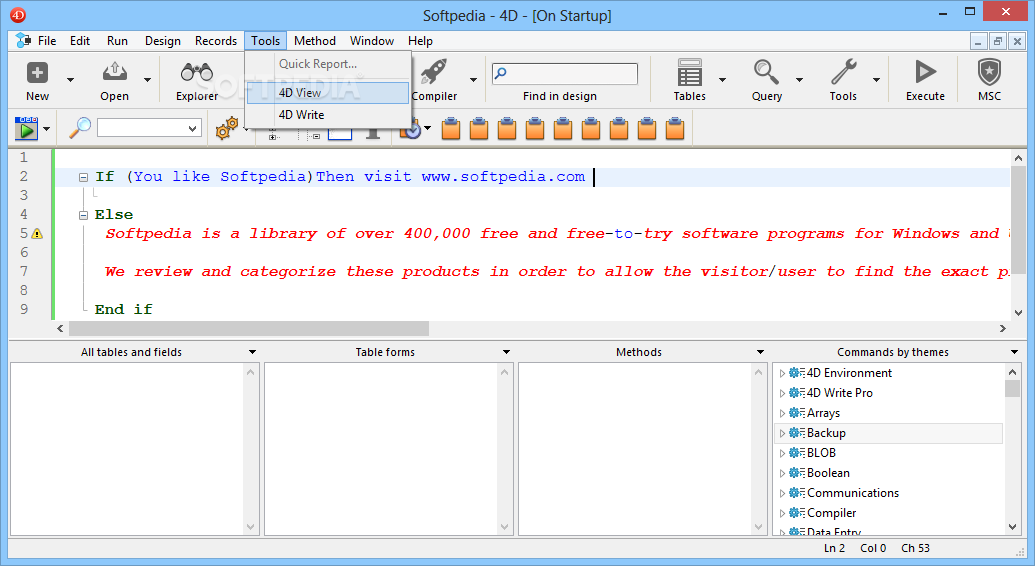Open the Tables dropdown arrow

(722, 80)
